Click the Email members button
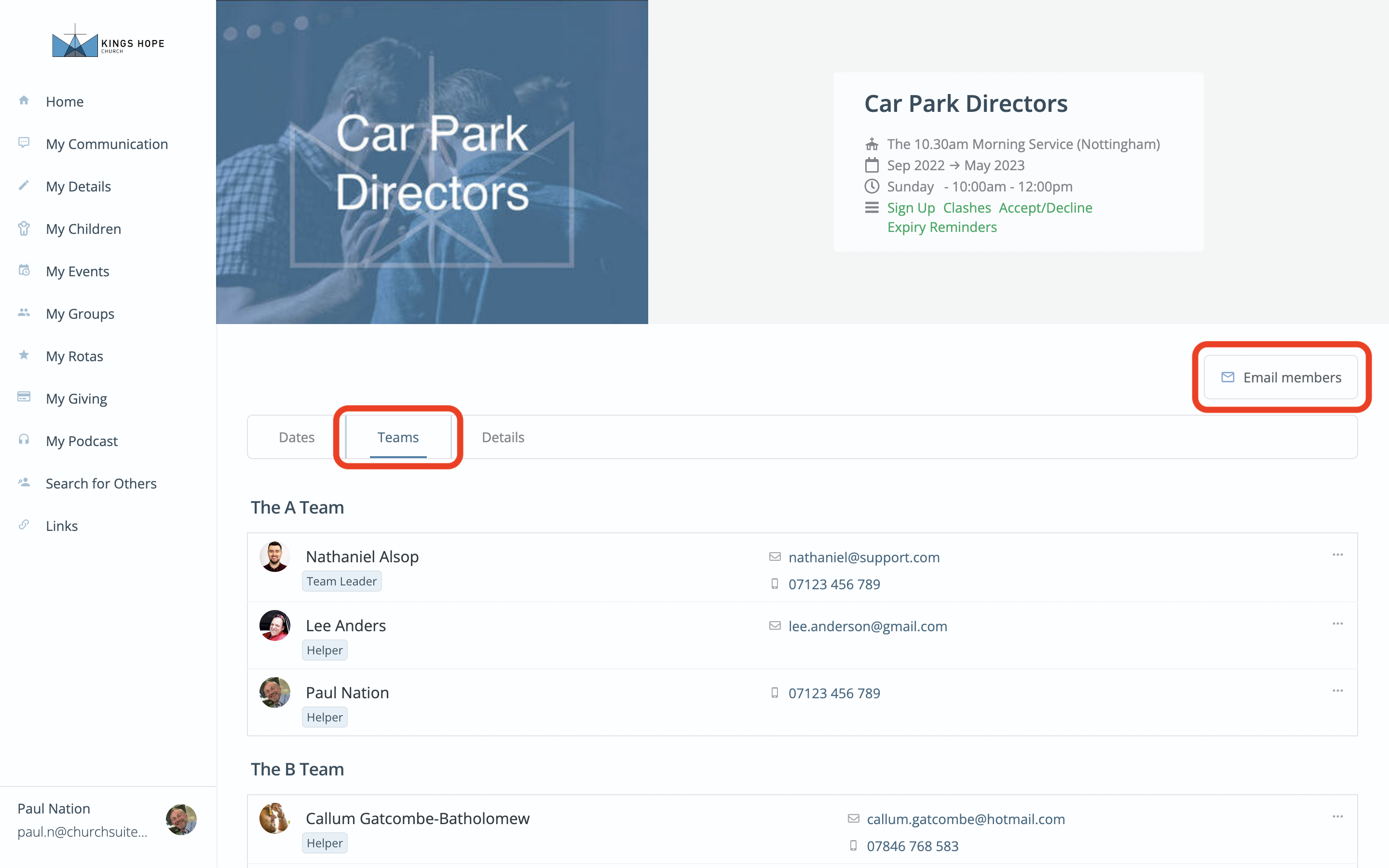 point(1280,378)
